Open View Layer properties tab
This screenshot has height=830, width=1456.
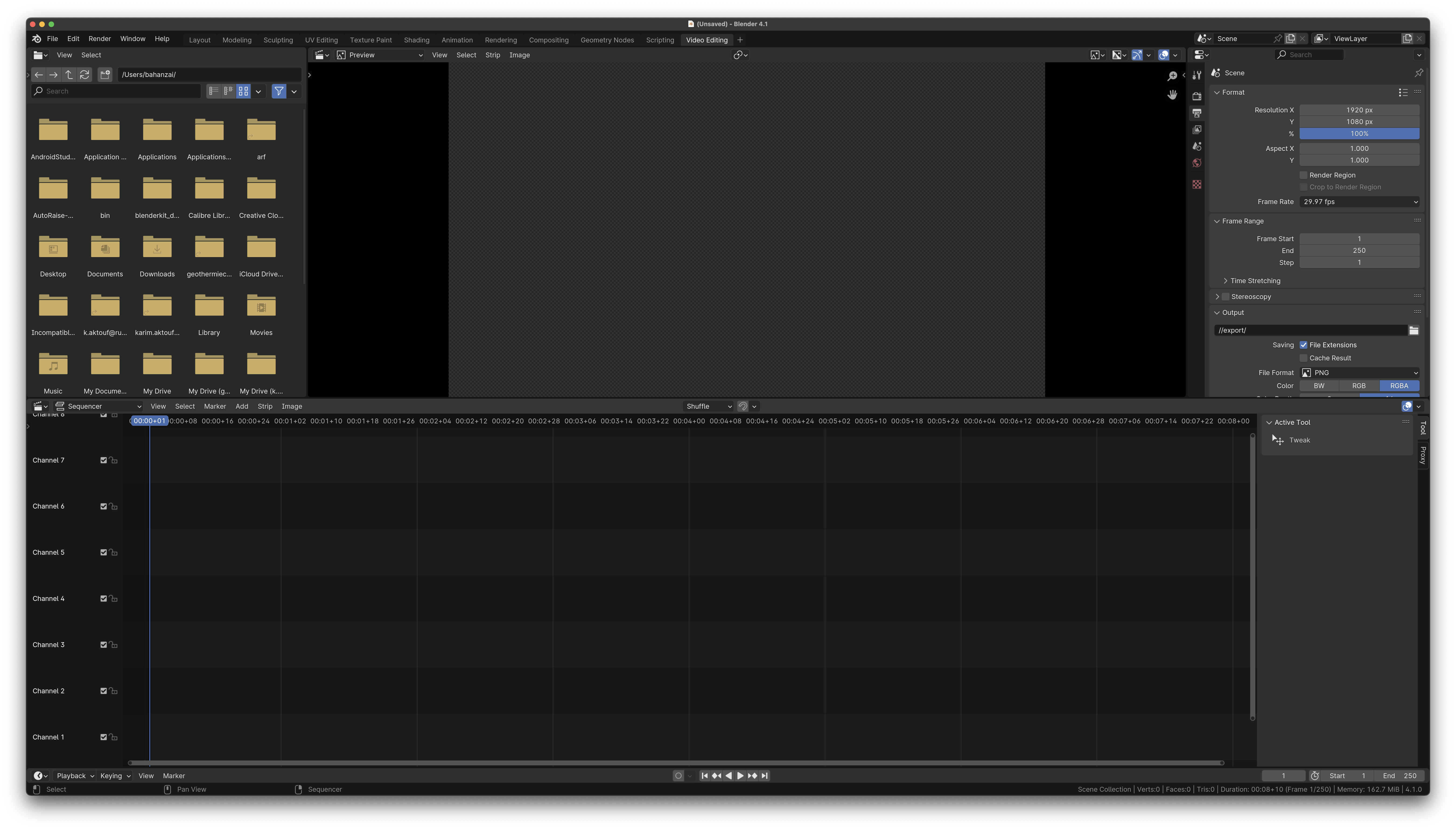(1197, 129)
